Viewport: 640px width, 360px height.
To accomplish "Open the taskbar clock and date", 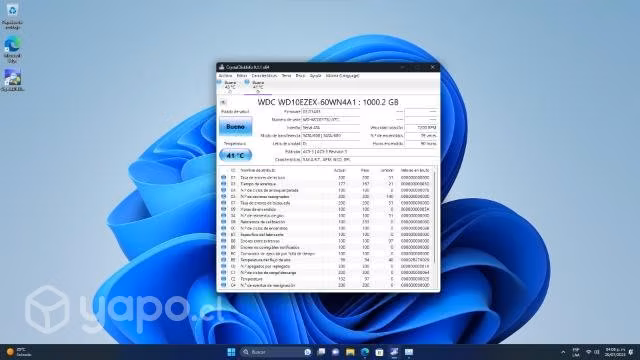I will click(615, 352).
